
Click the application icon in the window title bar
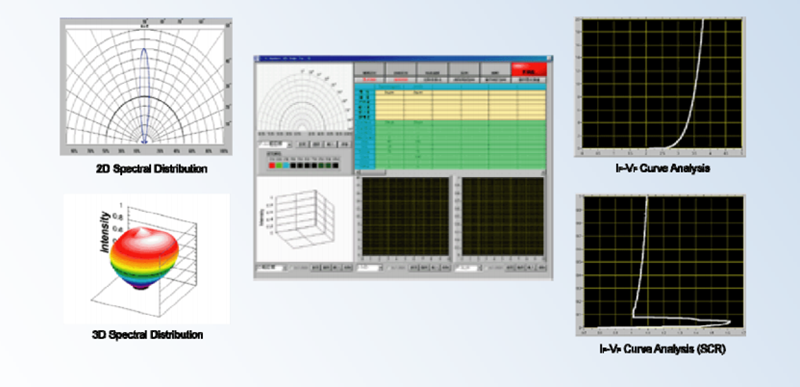[x=257, y=59]
